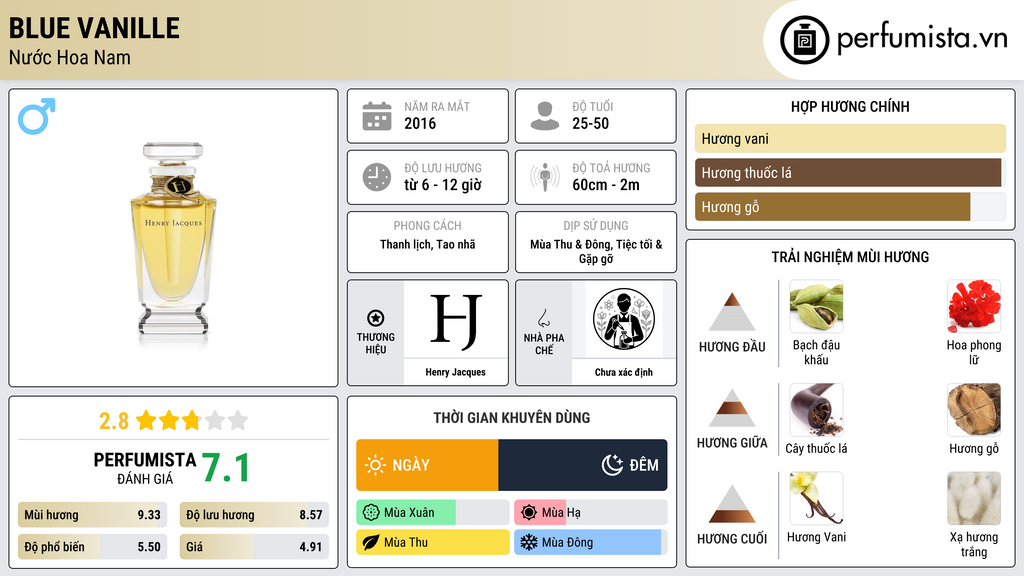Click the Giá 4.91 score bar
Screen dimensions: 1024x576
point(254,547)
